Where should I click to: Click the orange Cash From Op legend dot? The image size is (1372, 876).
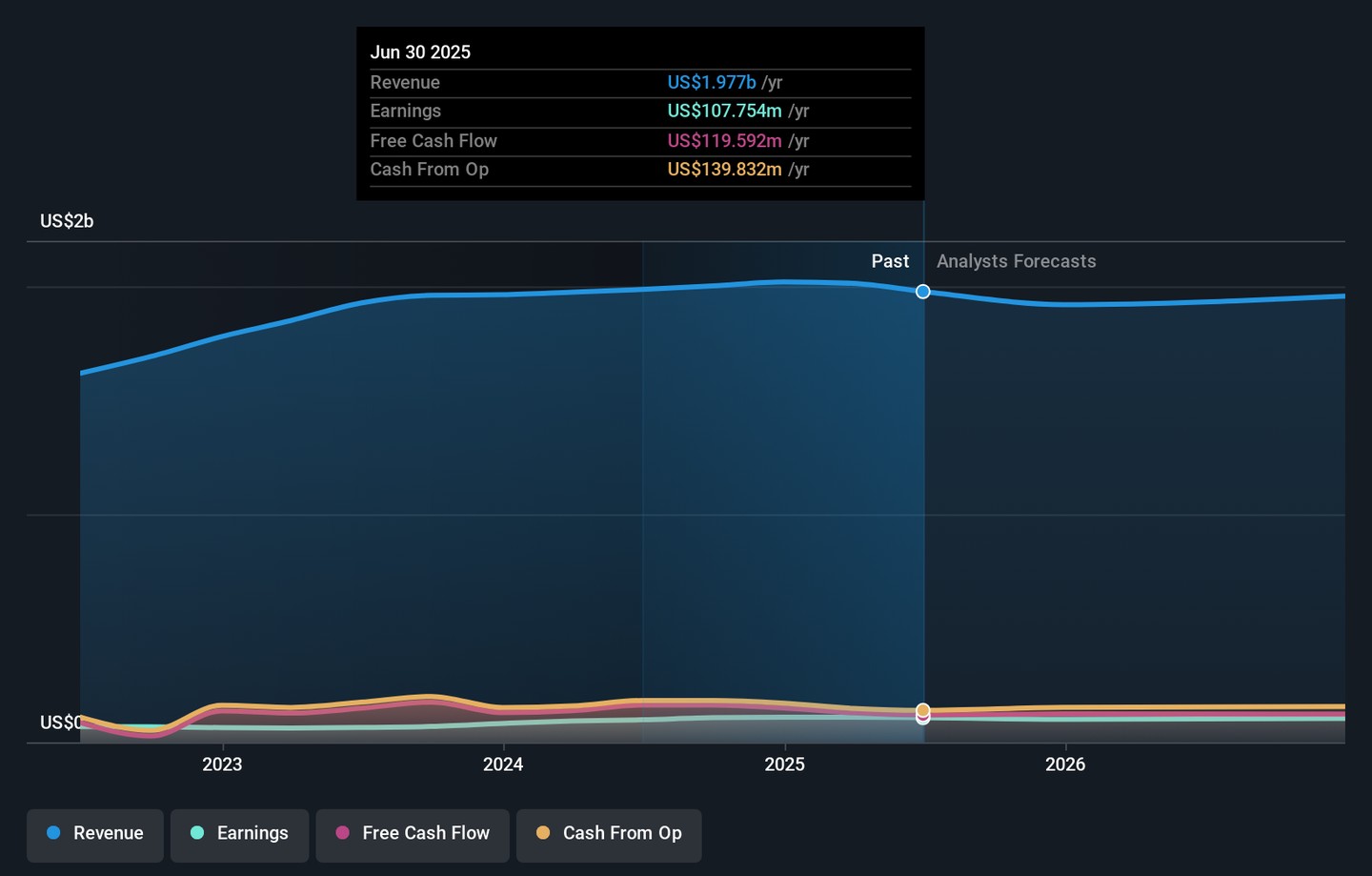[x=543, y=833]
